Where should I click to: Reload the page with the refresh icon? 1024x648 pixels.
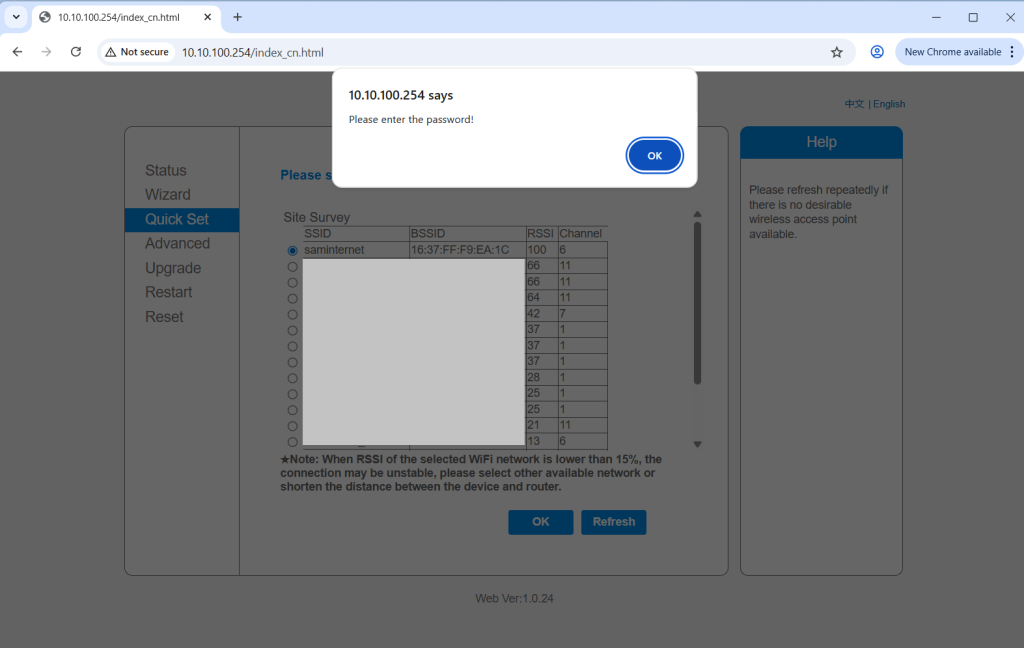(76, 52)
